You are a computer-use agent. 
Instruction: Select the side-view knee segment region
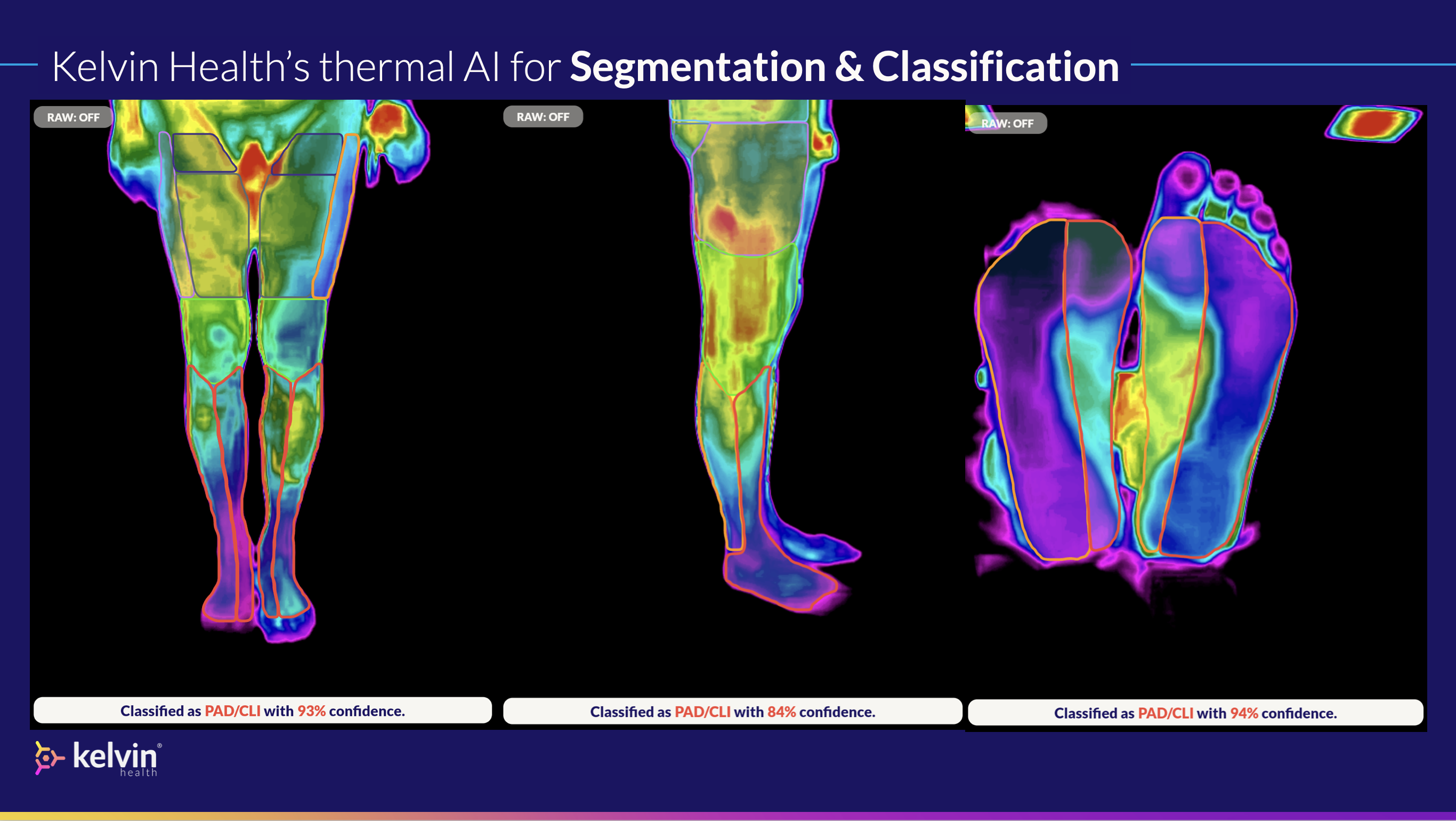(x=745, y=317)
